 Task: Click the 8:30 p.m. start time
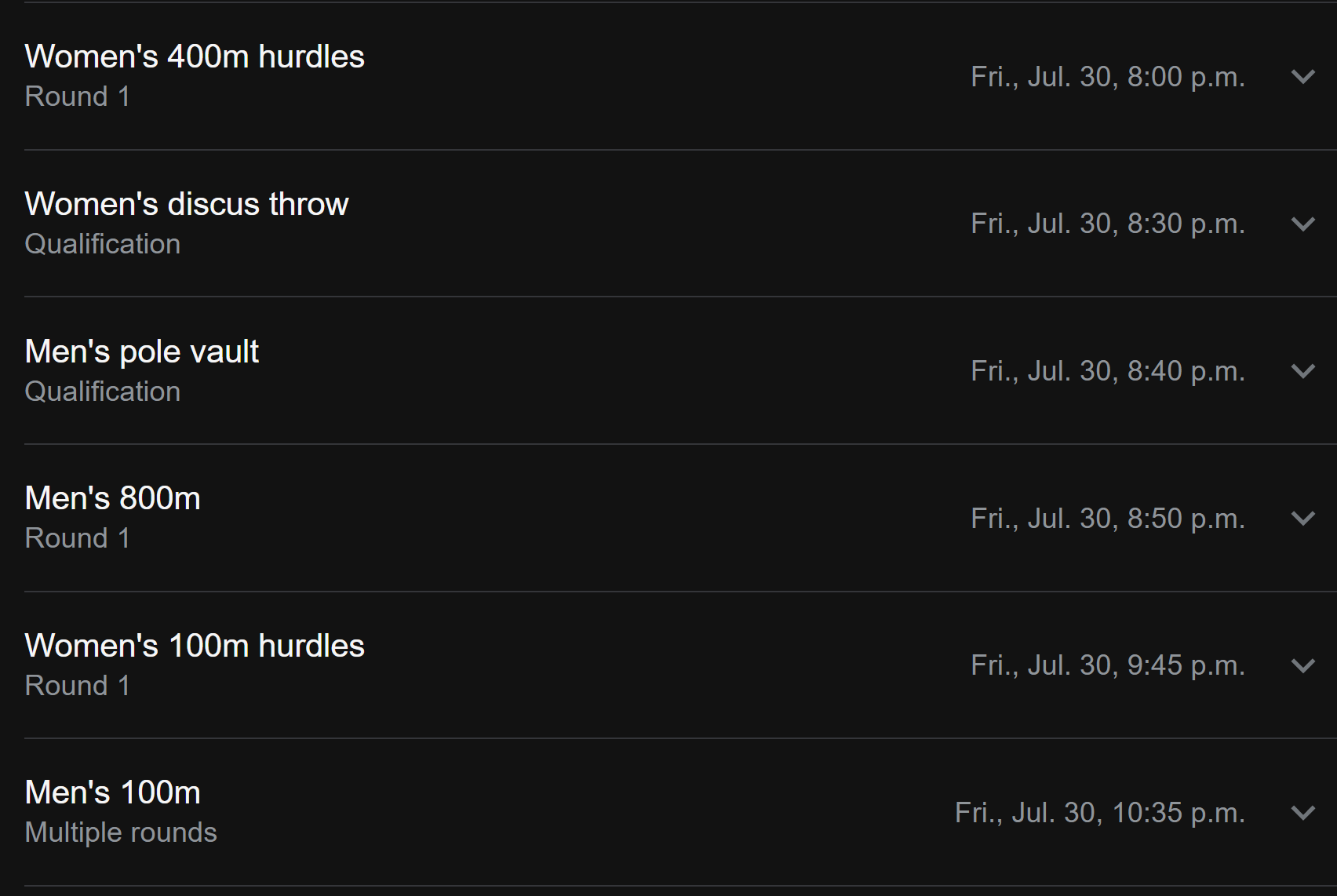[x=1107, y=224]
